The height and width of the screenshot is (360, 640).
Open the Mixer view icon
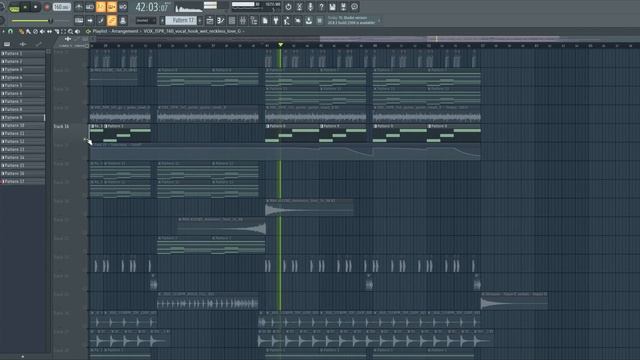[x=243, y=20]
